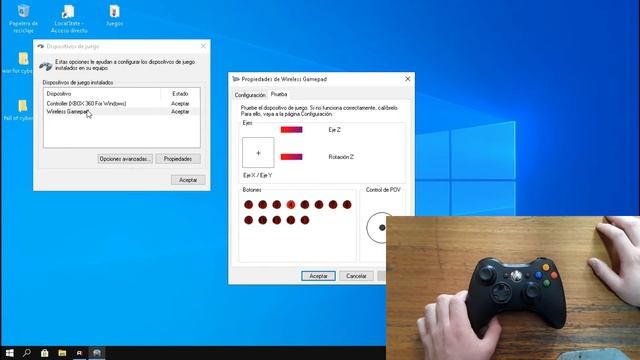Image resolution: width=640 pixels, height=360 pixels.
Task: Select the Wireless Gamepad row
Action: pyautogui.click(x=122, y=111)
